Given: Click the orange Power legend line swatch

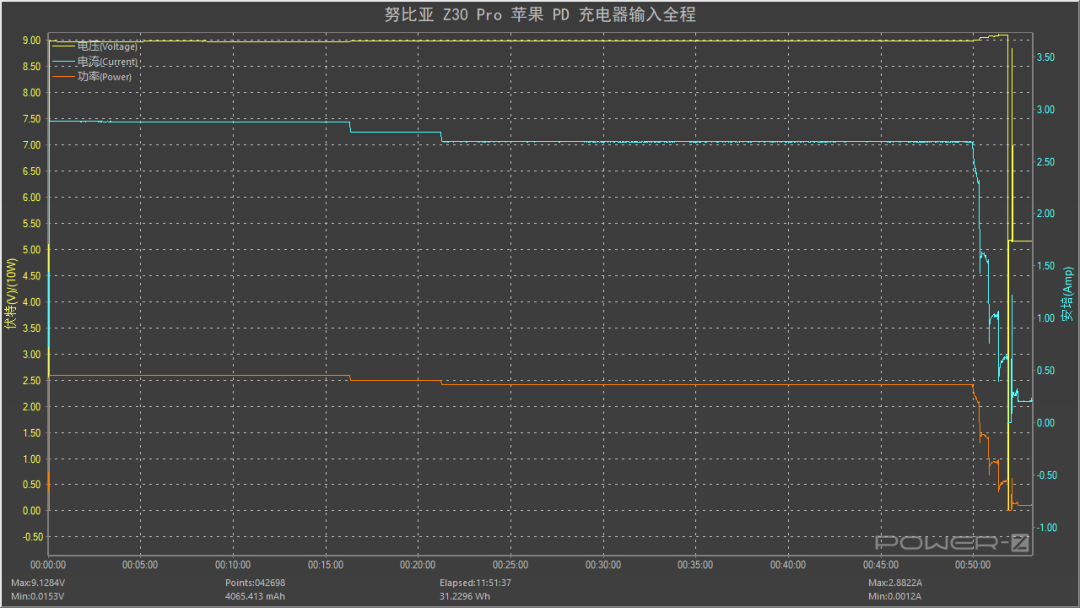Looking at the screenshot, I should pos(63,76).
